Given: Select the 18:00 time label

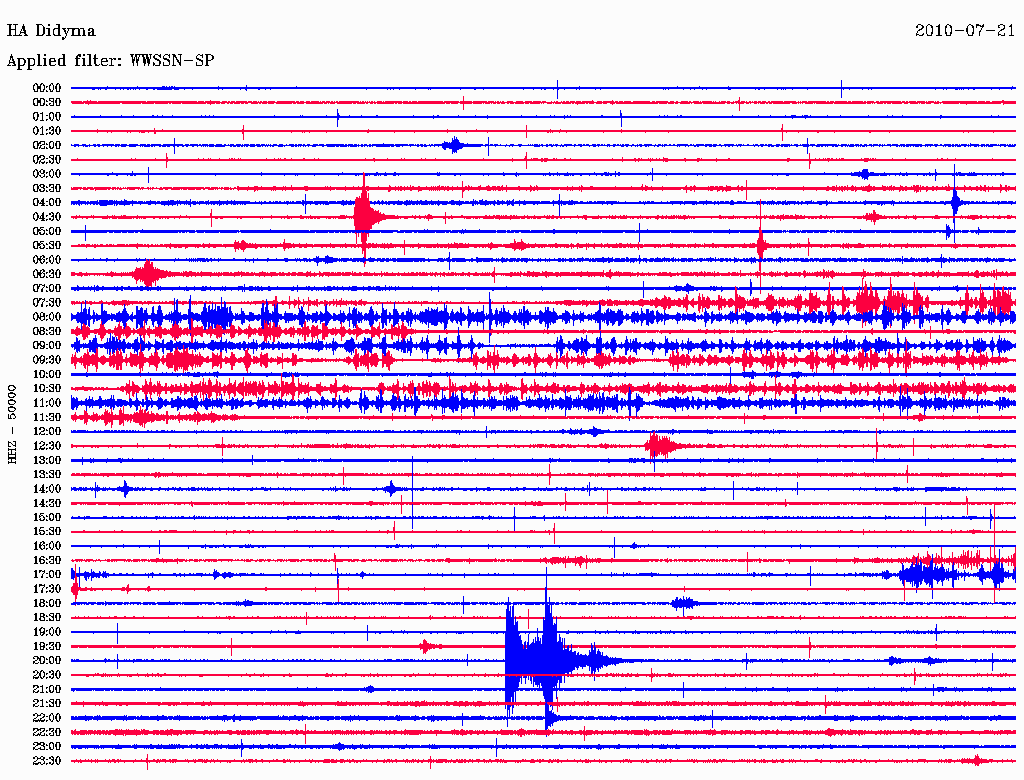Looking at the screenshot, I should pos(46,604).
